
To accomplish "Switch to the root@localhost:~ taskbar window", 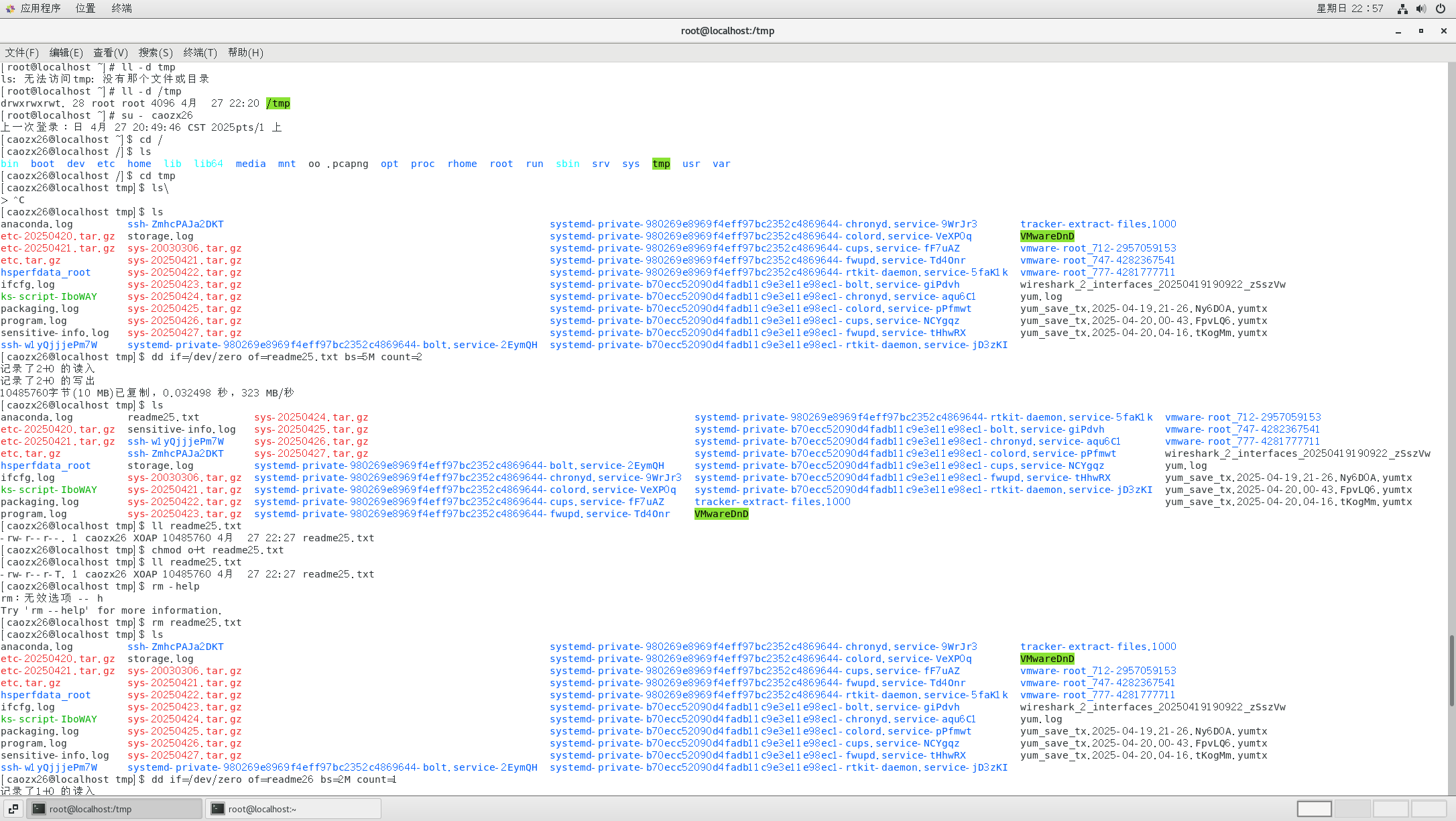I will tap(293, 809).
